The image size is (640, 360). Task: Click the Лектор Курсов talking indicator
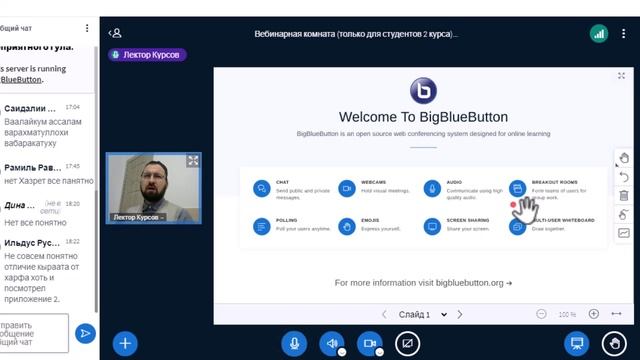(147, 55)
